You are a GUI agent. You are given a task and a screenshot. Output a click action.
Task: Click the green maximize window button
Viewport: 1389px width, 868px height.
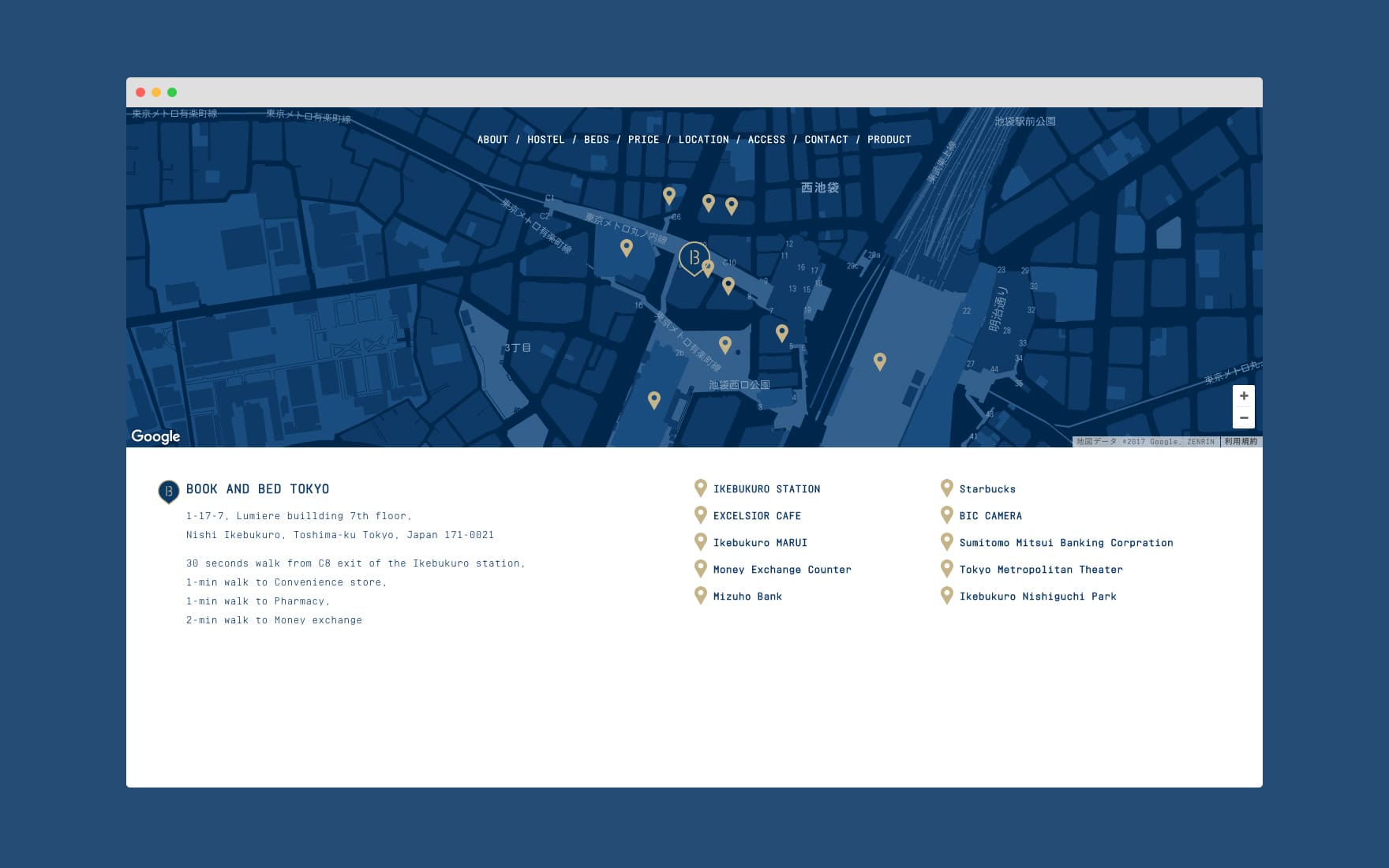click(x=172, y=92)
